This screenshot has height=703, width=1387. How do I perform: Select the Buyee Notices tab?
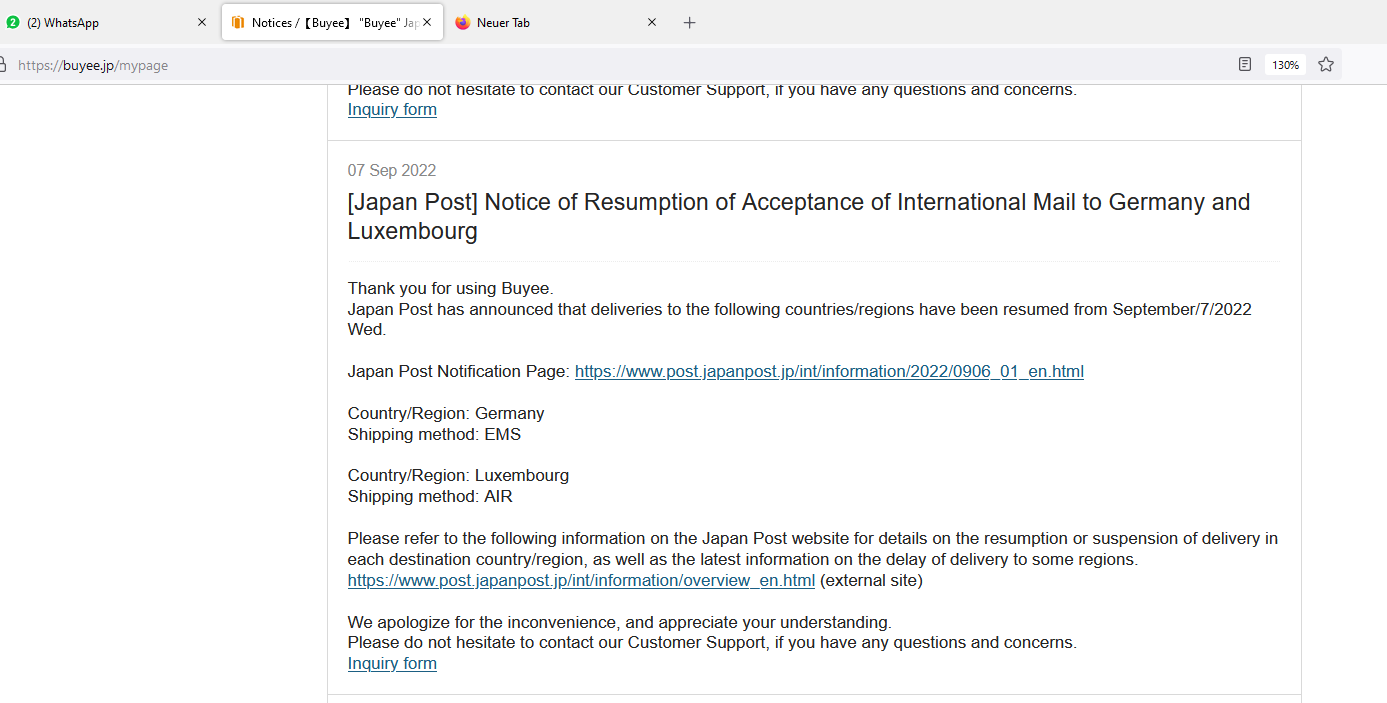point(335,23)
